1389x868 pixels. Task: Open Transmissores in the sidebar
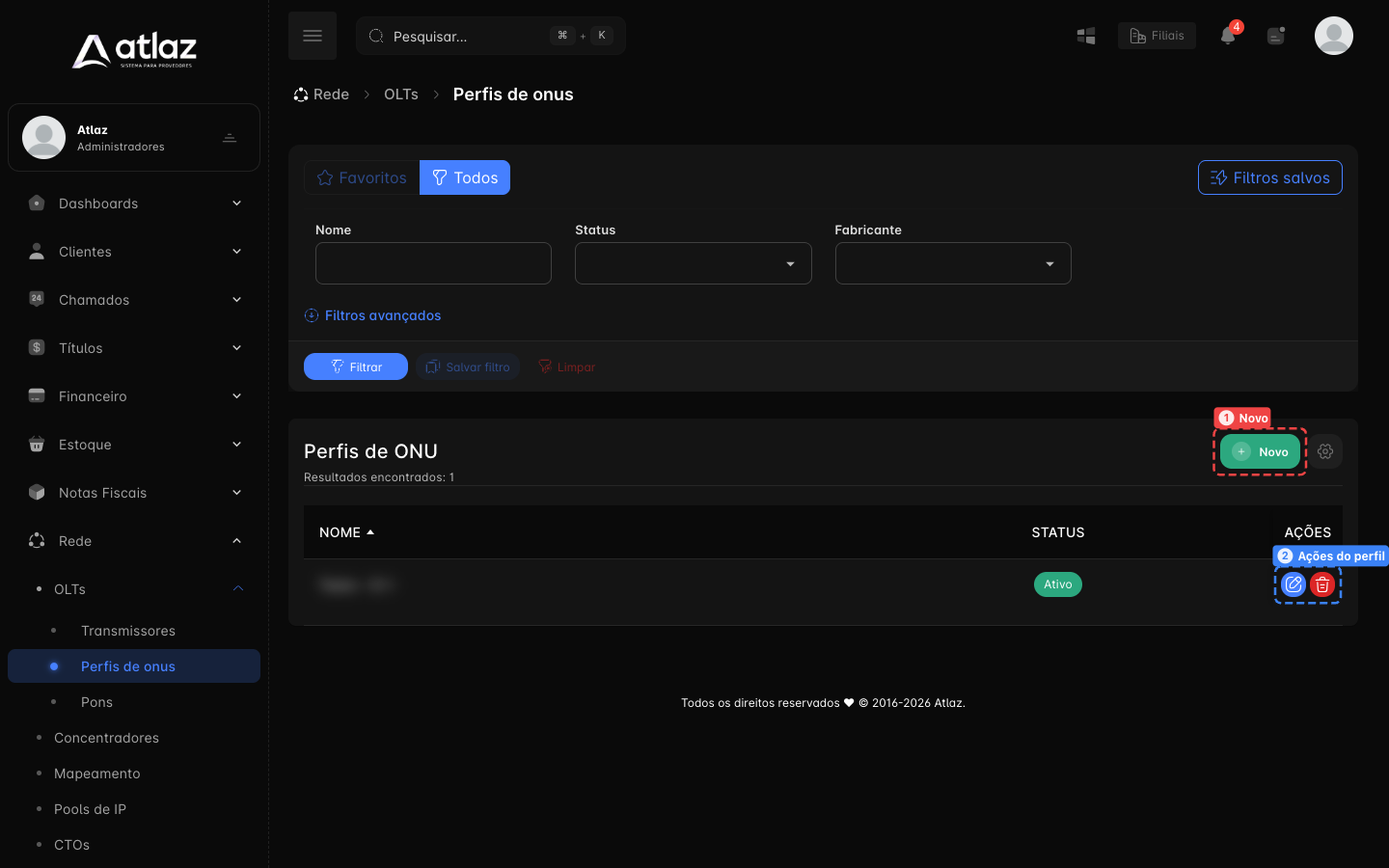tap(128, 631)
